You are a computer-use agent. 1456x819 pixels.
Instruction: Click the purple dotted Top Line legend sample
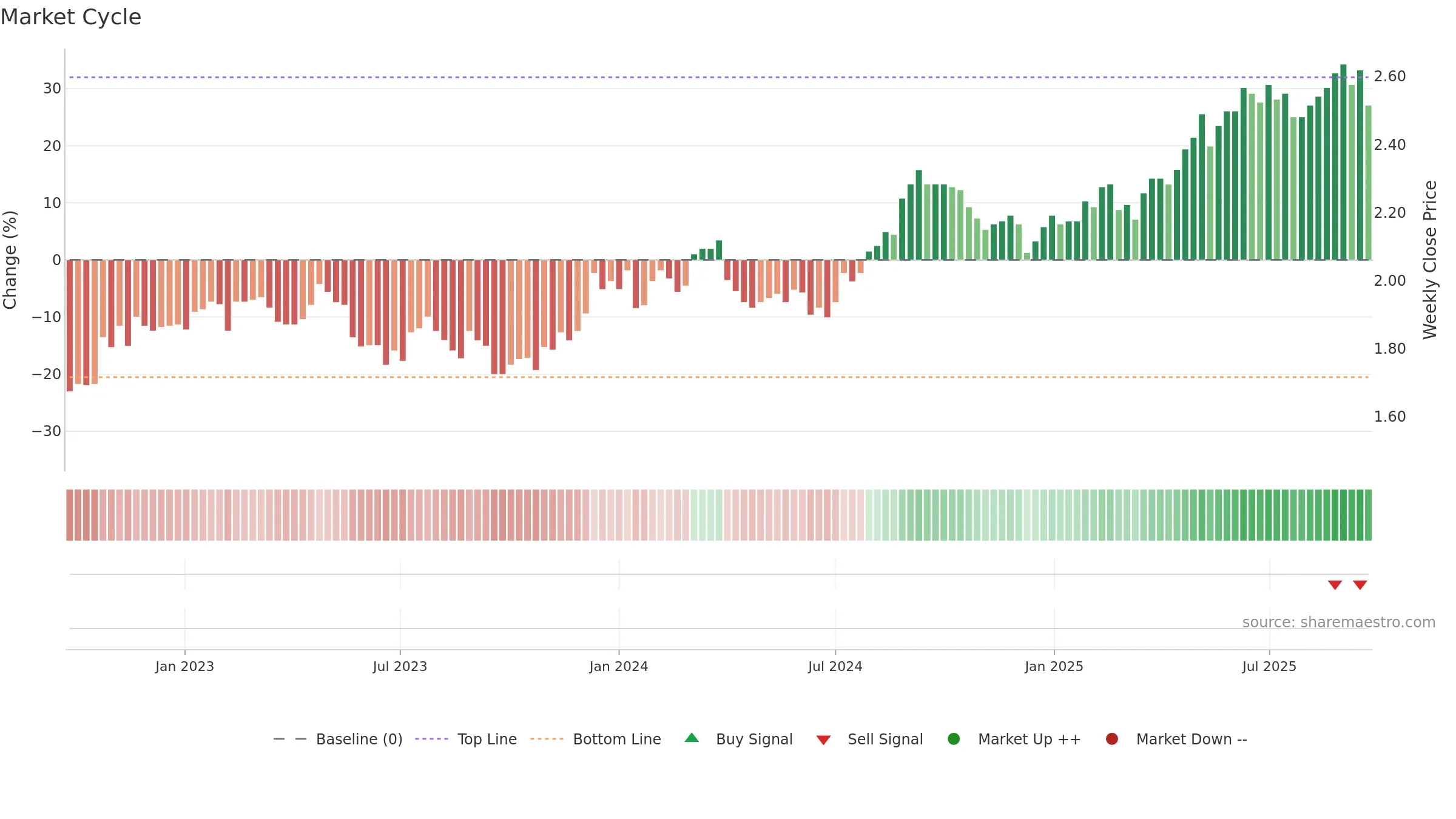tap(431, 739)
